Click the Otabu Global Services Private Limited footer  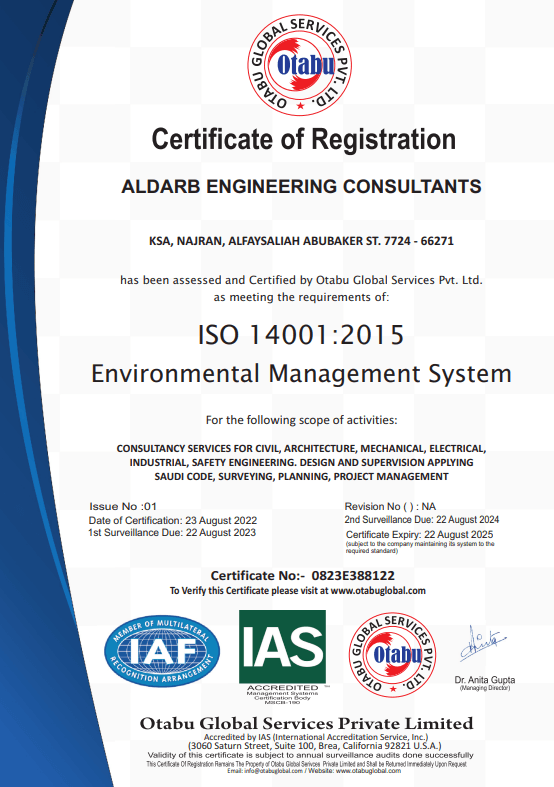tap(307, 724)
